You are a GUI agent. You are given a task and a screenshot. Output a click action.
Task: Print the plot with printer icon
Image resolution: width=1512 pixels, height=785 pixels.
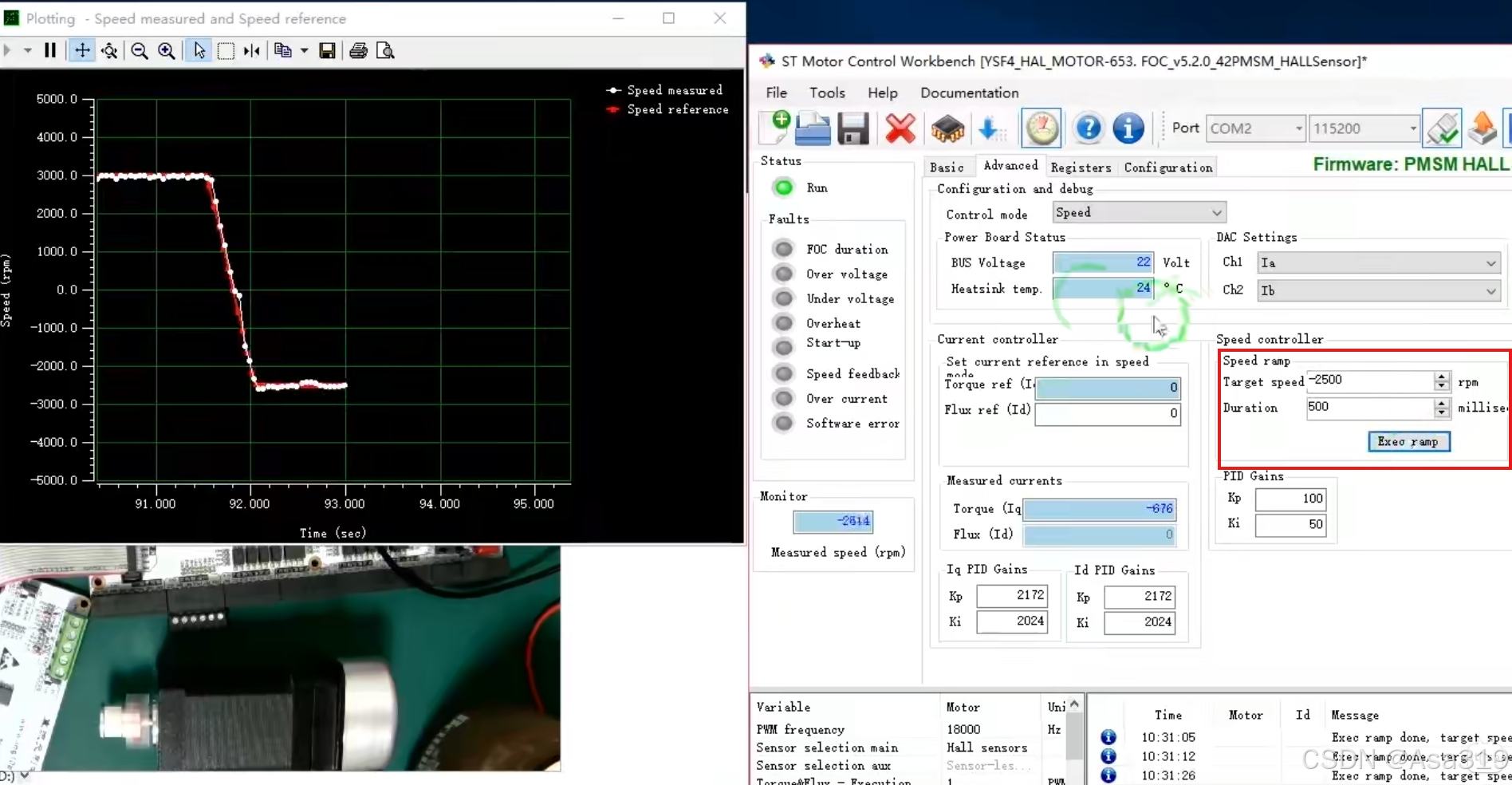click(359, 50)
